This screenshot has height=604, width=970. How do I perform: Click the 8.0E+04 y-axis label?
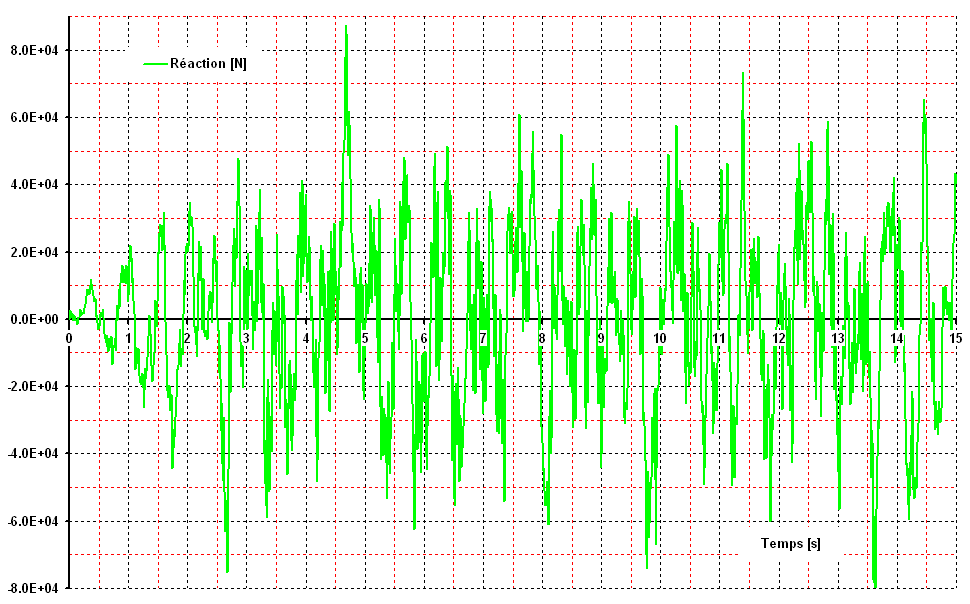tap(34, 50)
